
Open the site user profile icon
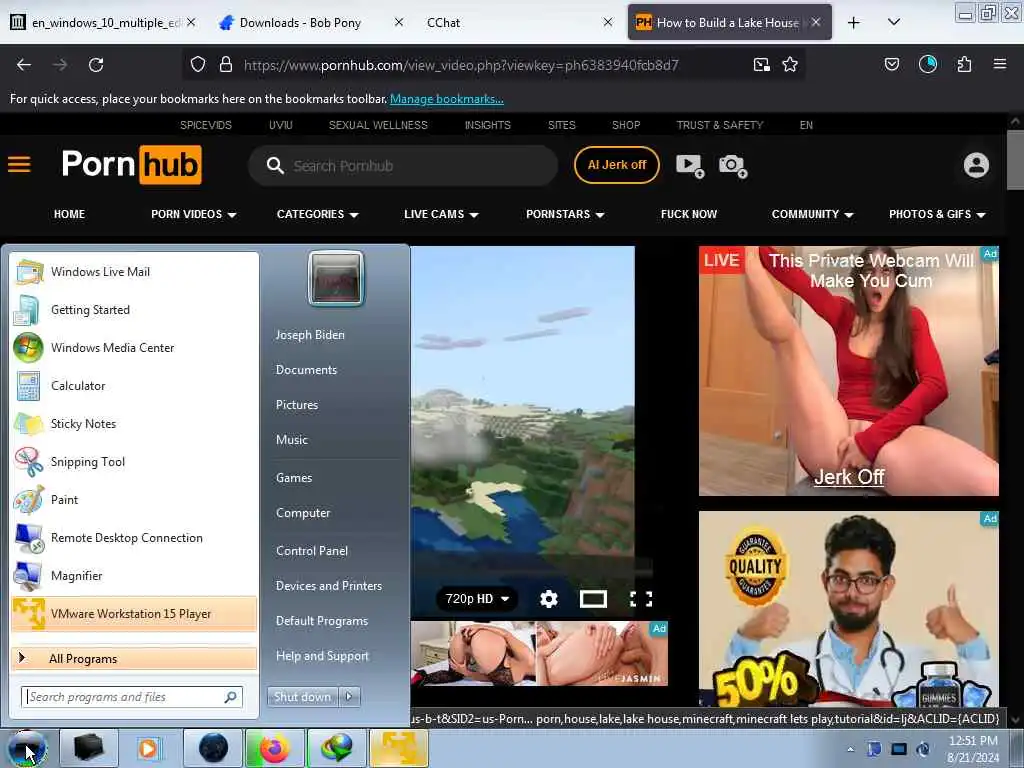976,165
